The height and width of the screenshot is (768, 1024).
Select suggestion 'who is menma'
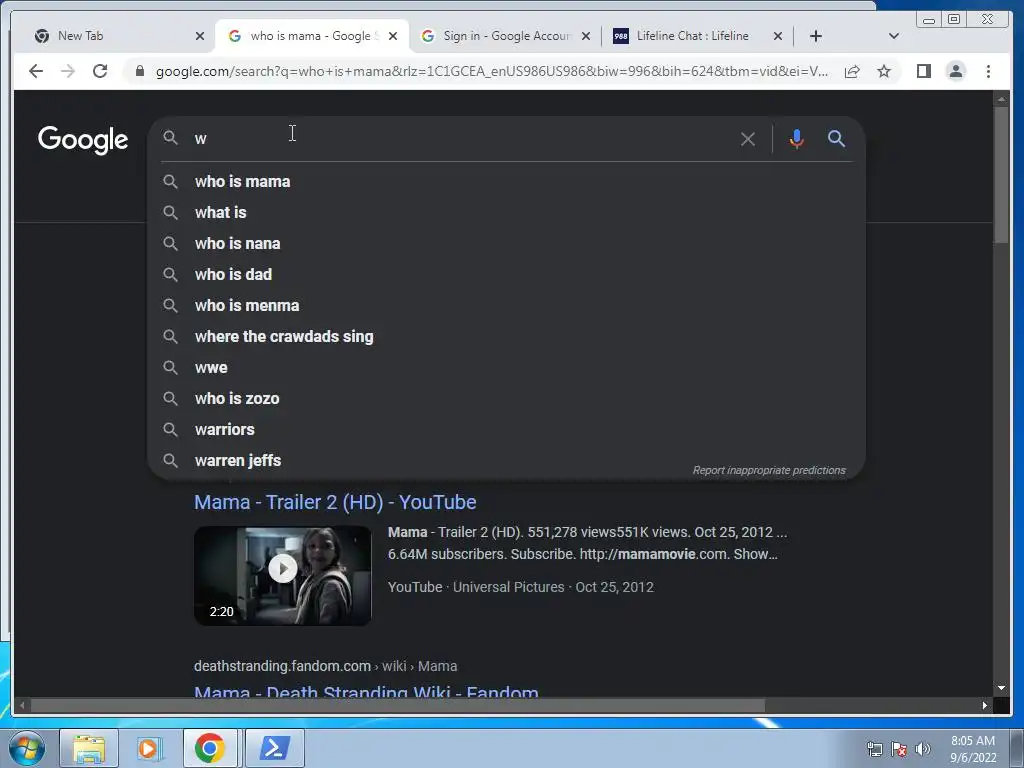[x=506, y=306]
